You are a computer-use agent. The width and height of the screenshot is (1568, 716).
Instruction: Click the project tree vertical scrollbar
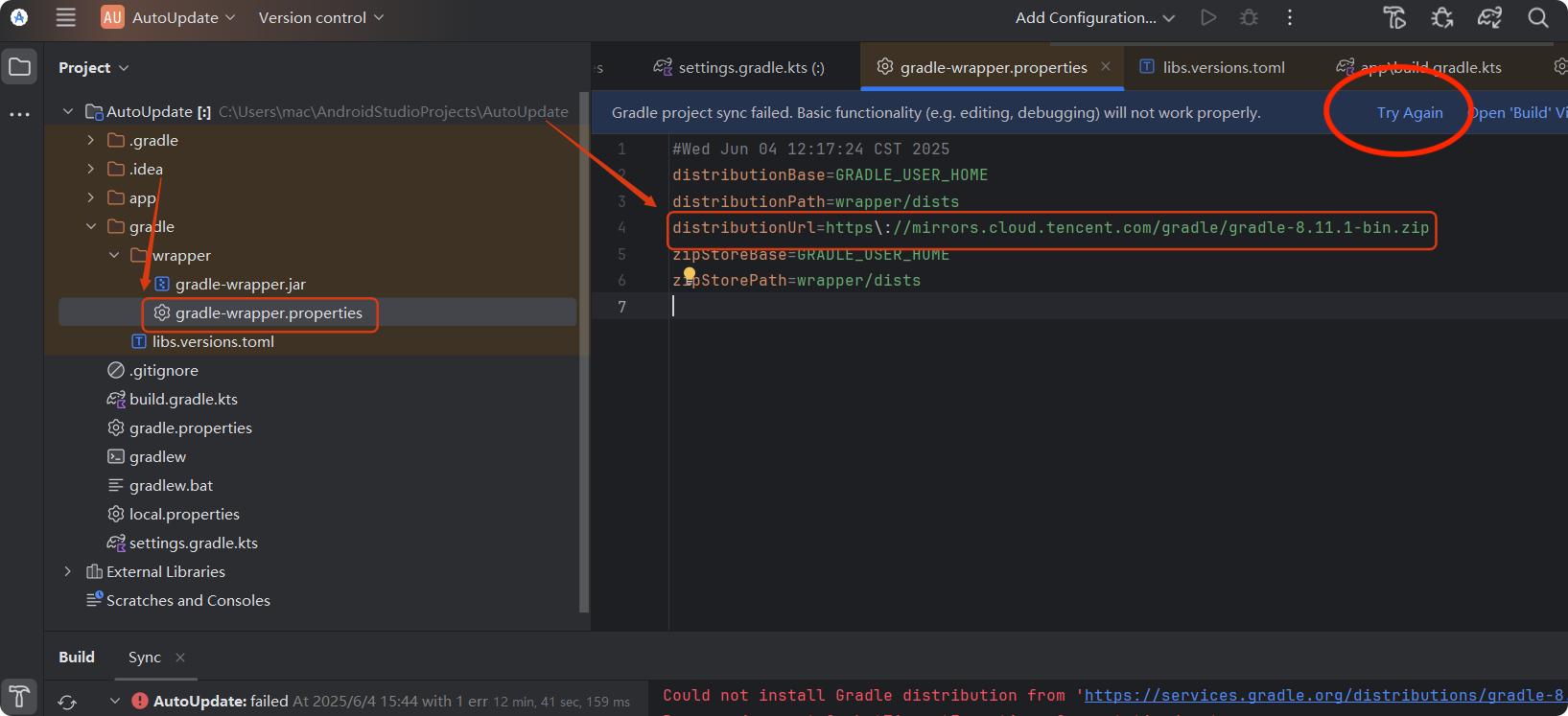tap(584, 353)
